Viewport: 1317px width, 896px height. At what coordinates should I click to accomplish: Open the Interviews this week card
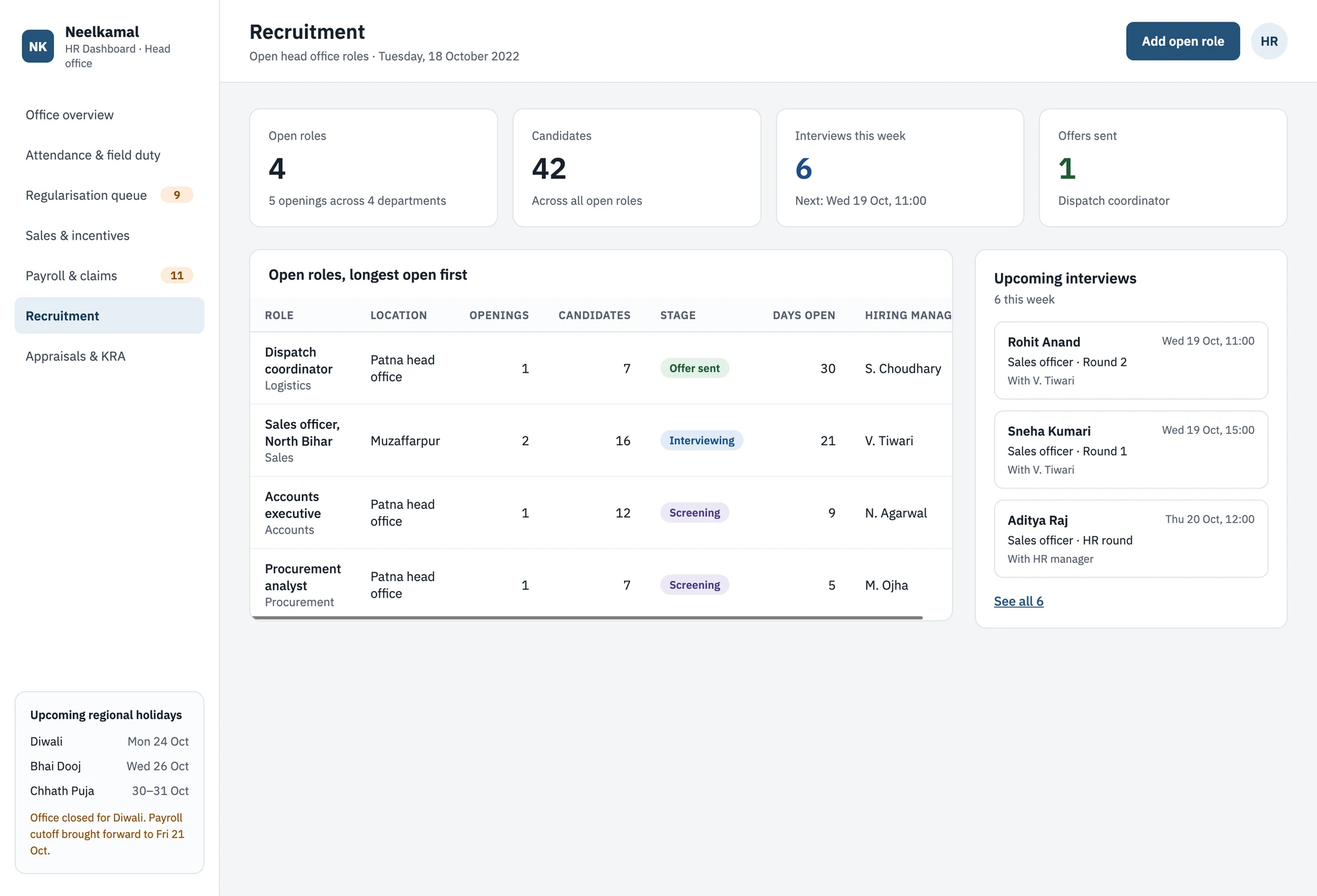click(900, 168)
